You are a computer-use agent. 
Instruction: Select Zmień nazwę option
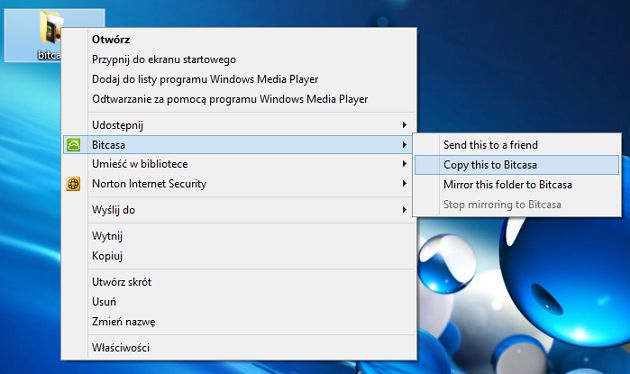click(239, 321)
